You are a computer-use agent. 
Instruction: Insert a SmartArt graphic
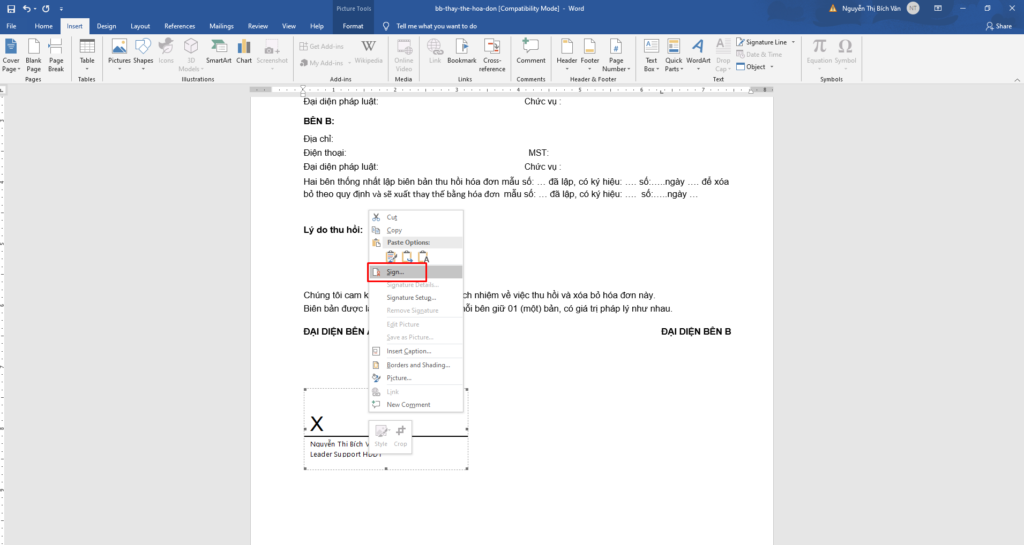click(218, 52)
